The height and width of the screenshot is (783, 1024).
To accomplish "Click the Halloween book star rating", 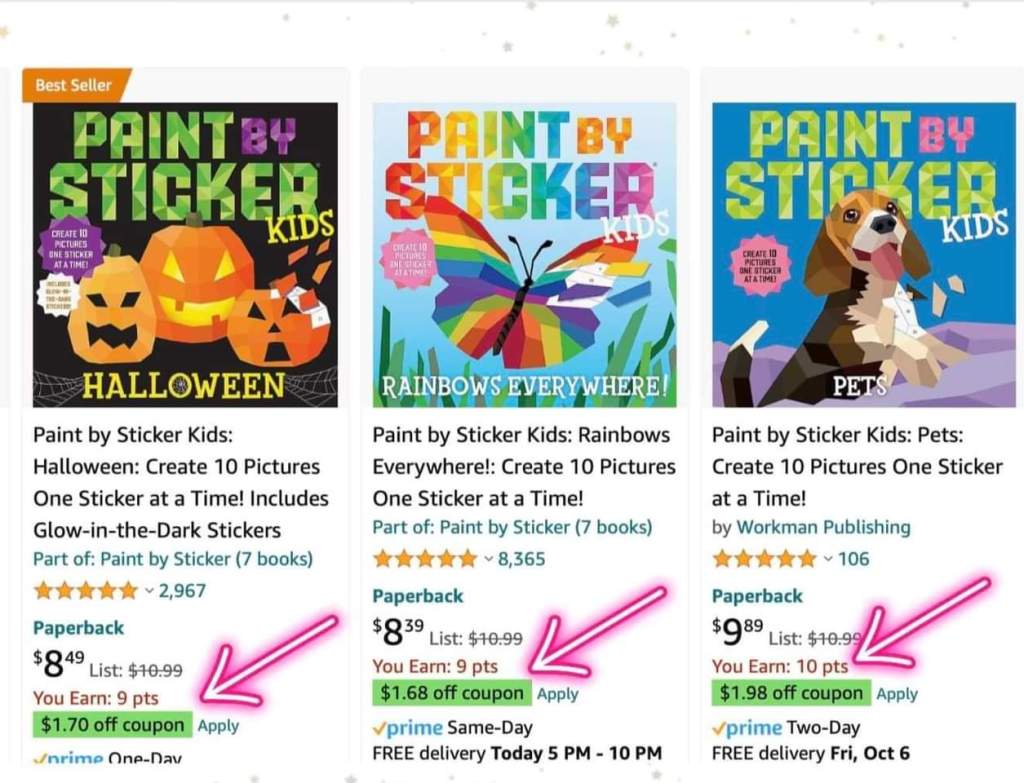I will coord(86,591).
